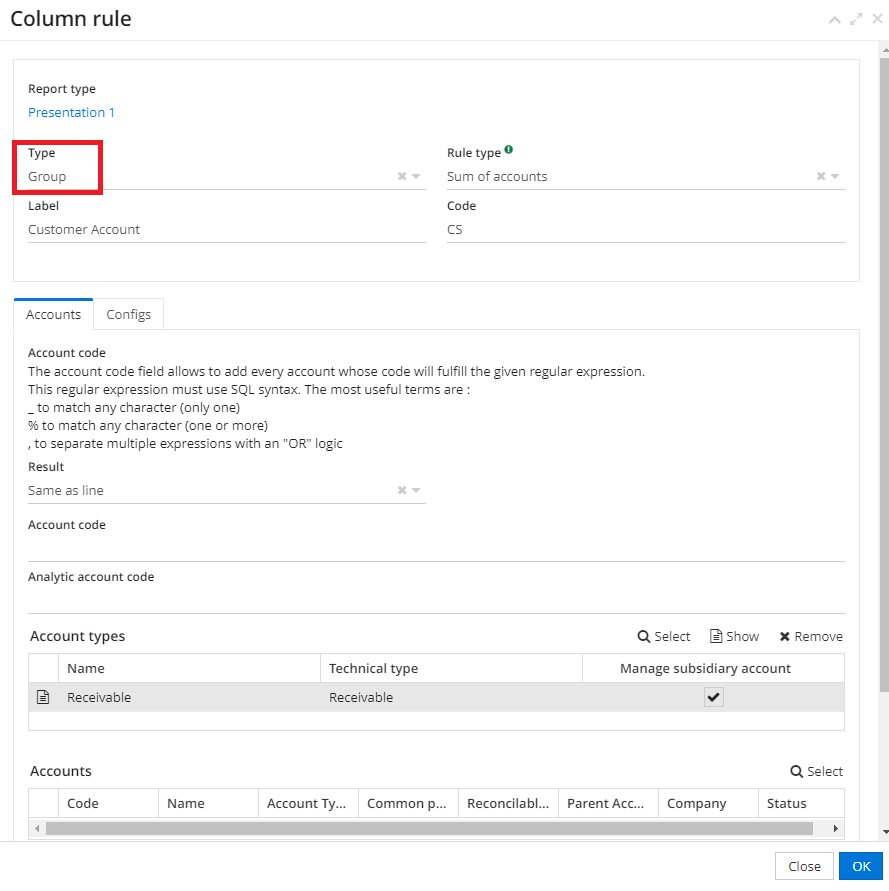The image size is (889, 891).
Task: Click the horizontal scrollbar in Accounts table
Action: 428,828
